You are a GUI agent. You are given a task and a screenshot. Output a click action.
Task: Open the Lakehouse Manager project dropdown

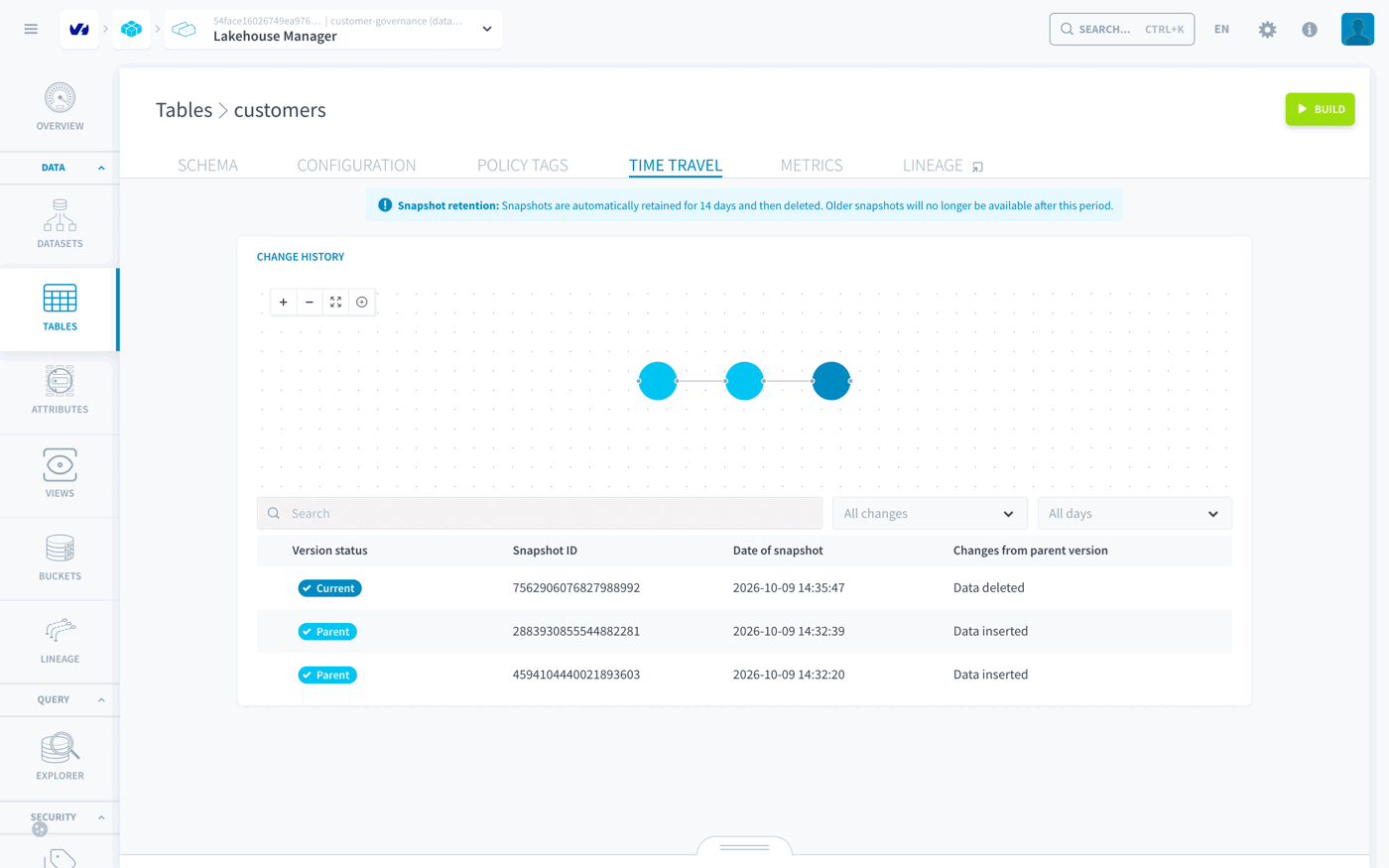pos(333,30)
